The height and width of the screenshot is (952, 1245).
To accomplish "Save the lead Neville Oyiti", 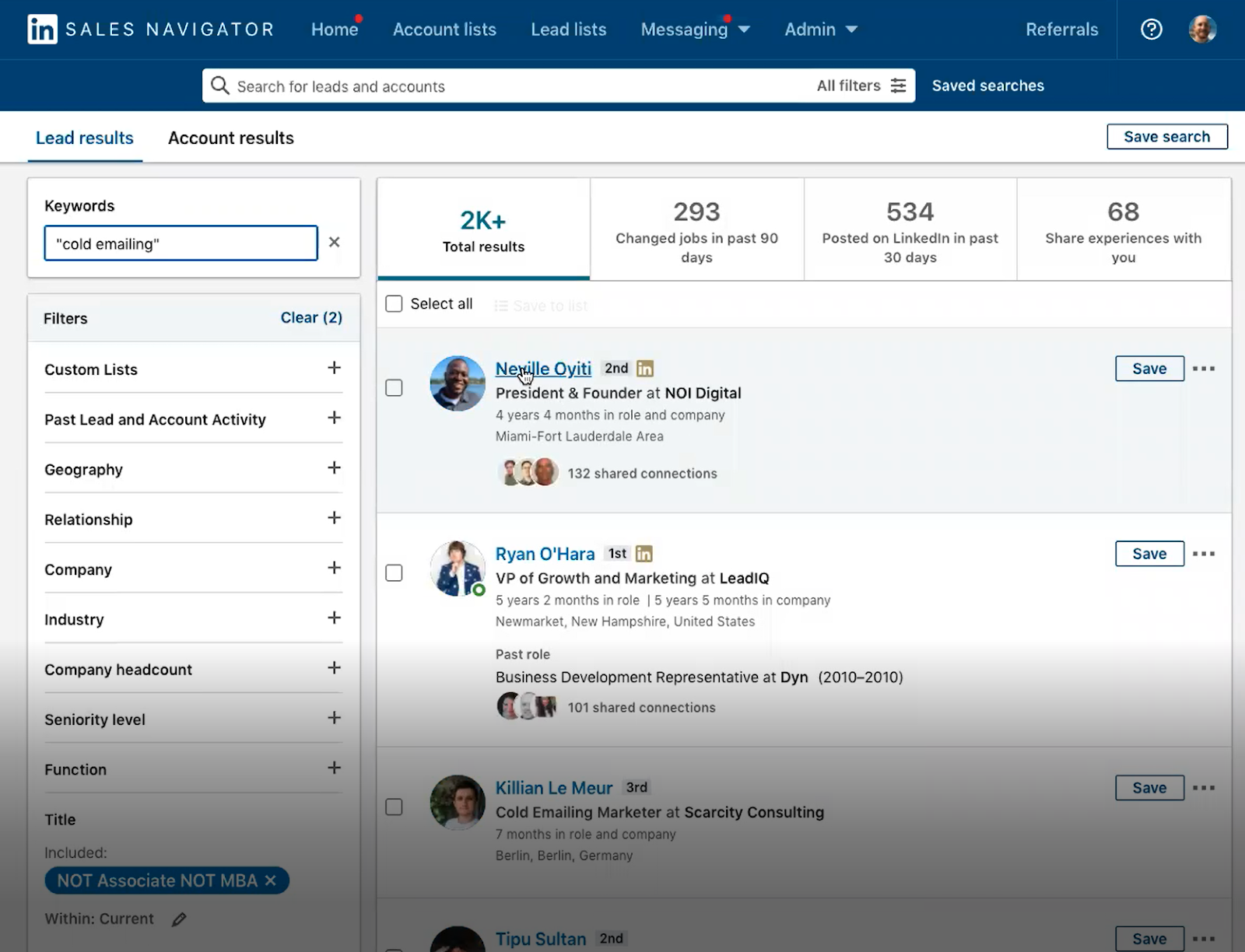I will 1149,369.
